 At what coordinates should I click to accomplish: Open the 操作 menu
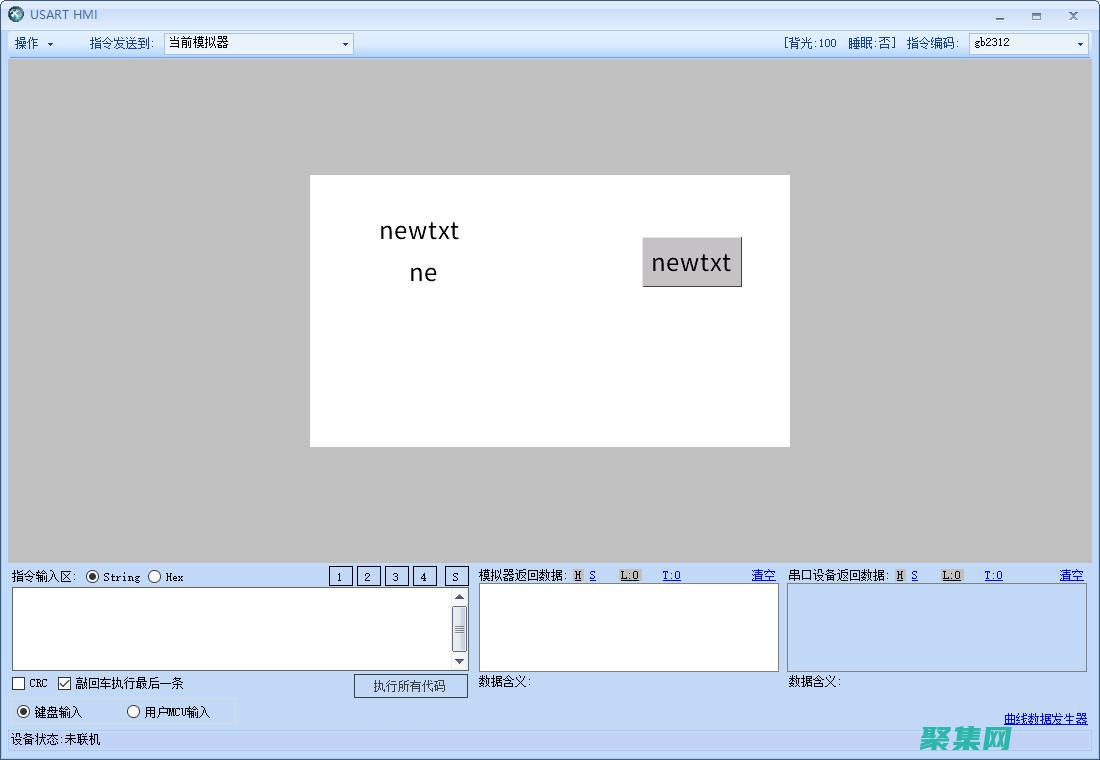click(28, 43)
